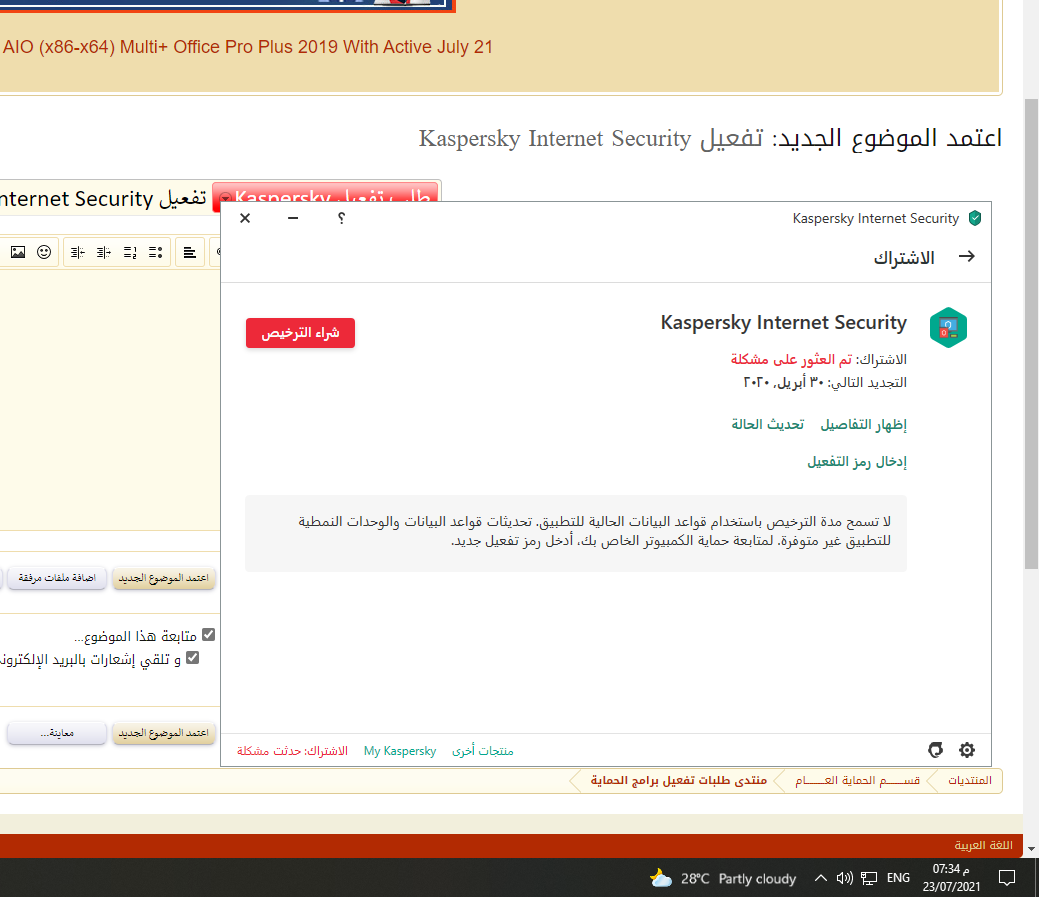Click اعتمد الموضوع الجديد beside attach files

[x=164, y=578]
